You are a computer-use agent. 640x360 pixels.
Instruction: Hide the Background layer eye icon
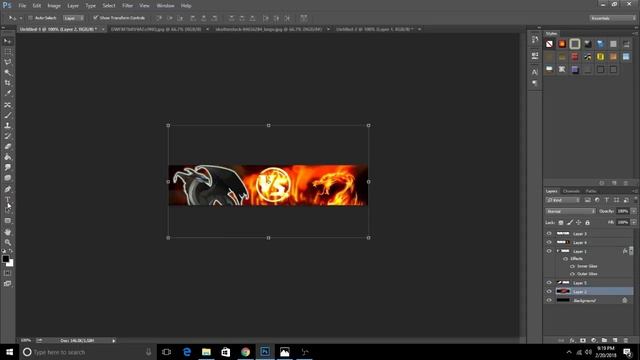(549, 300)
